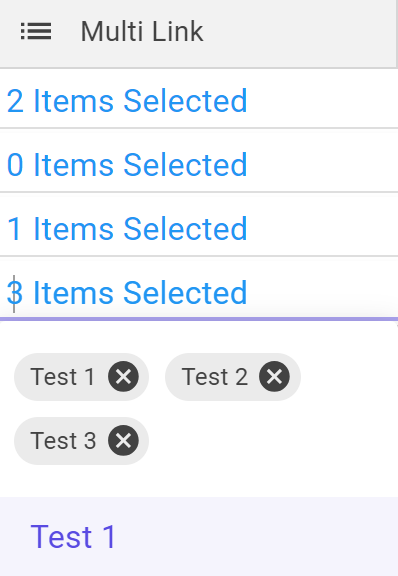
Task: Click the list icon beside Multi Link
Action: [36, 31]
